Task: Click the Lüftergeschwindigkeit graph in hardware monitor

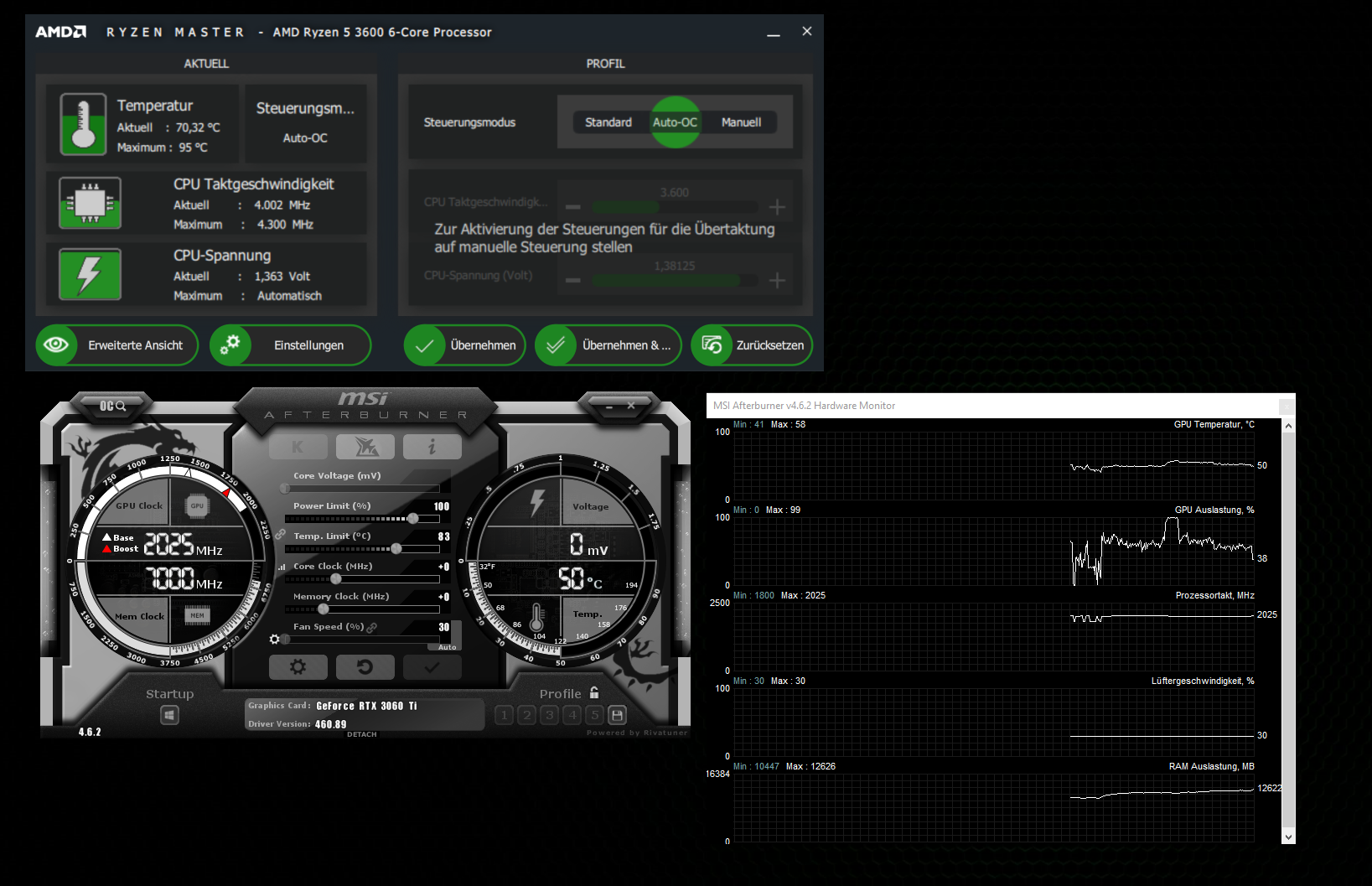Action: click(x=994, y=723)
